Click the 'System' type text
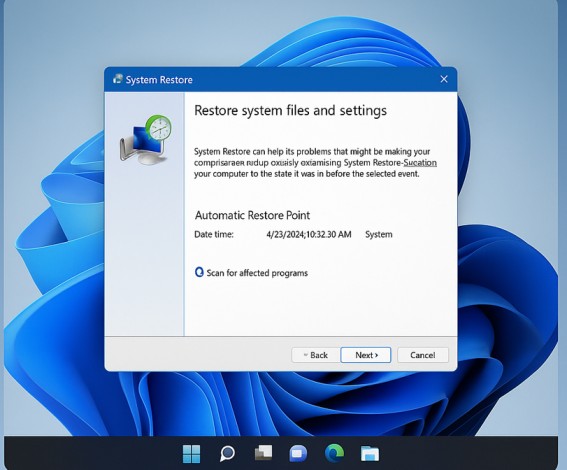This screenshot has width=567, height=470. [379, 234]
